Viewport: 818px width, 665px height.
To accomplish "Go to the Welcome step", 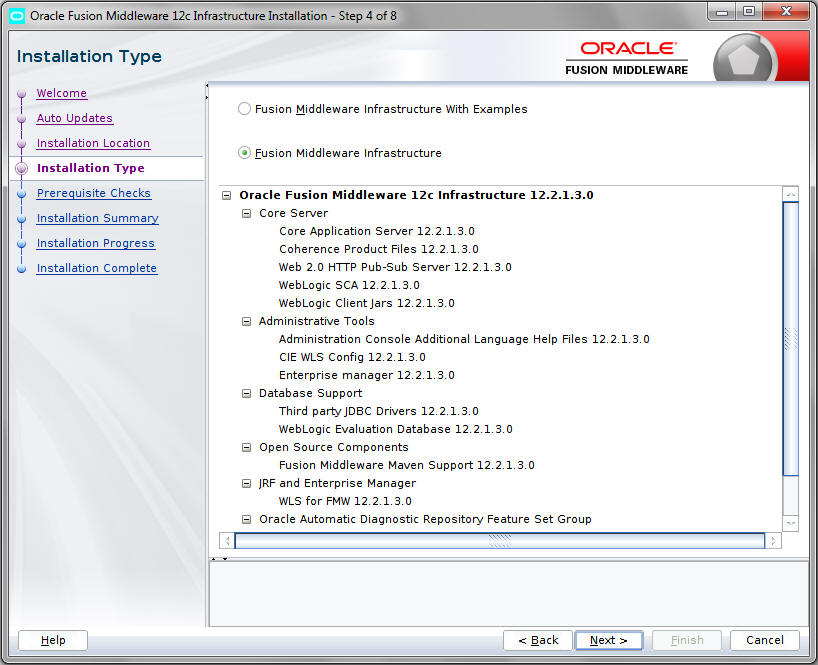I will (62, 93).
